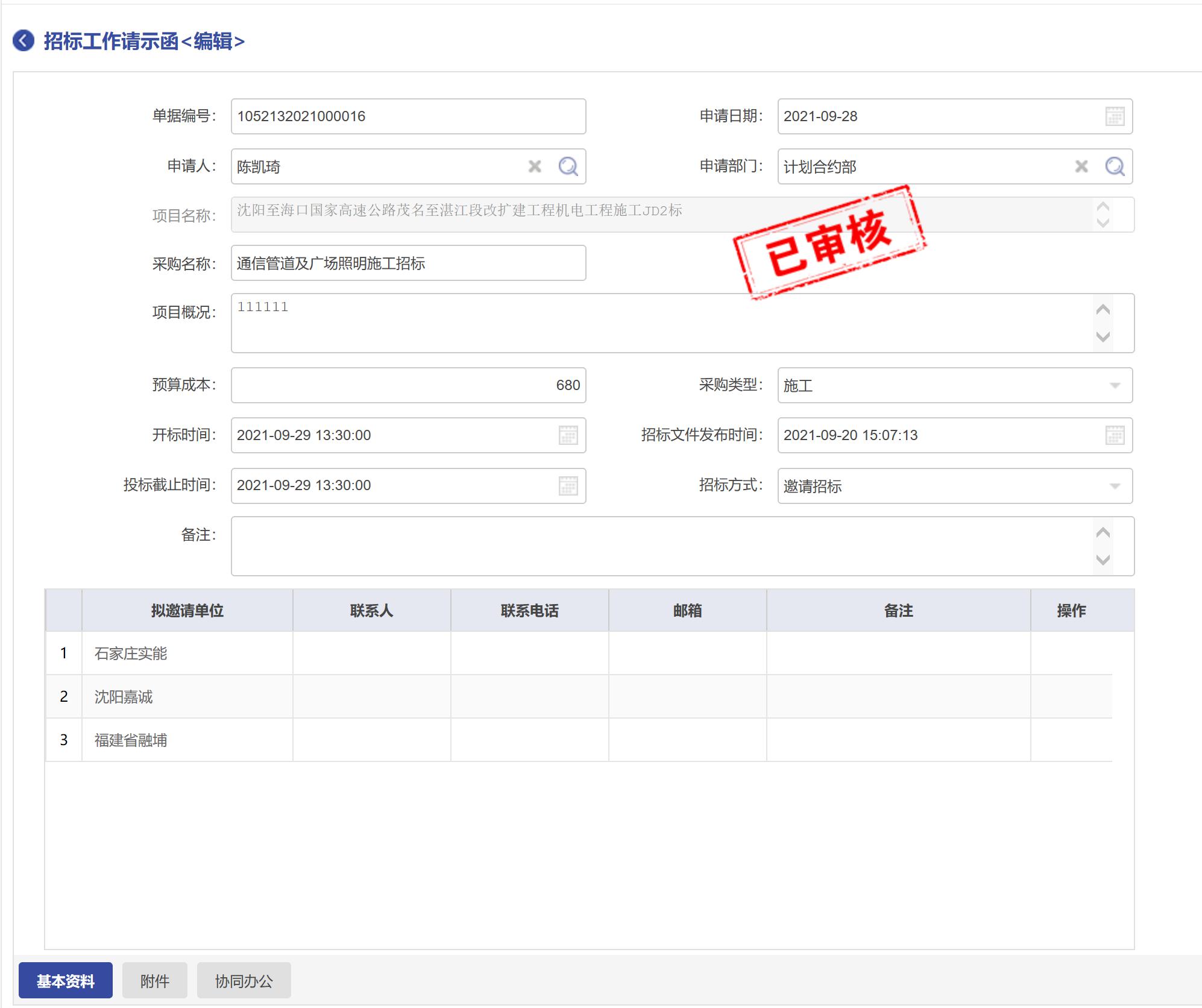1202x1008 pixels.
Task: Select the 基本资料 tab
Action: pyautogui.click(x=66, y=981)
